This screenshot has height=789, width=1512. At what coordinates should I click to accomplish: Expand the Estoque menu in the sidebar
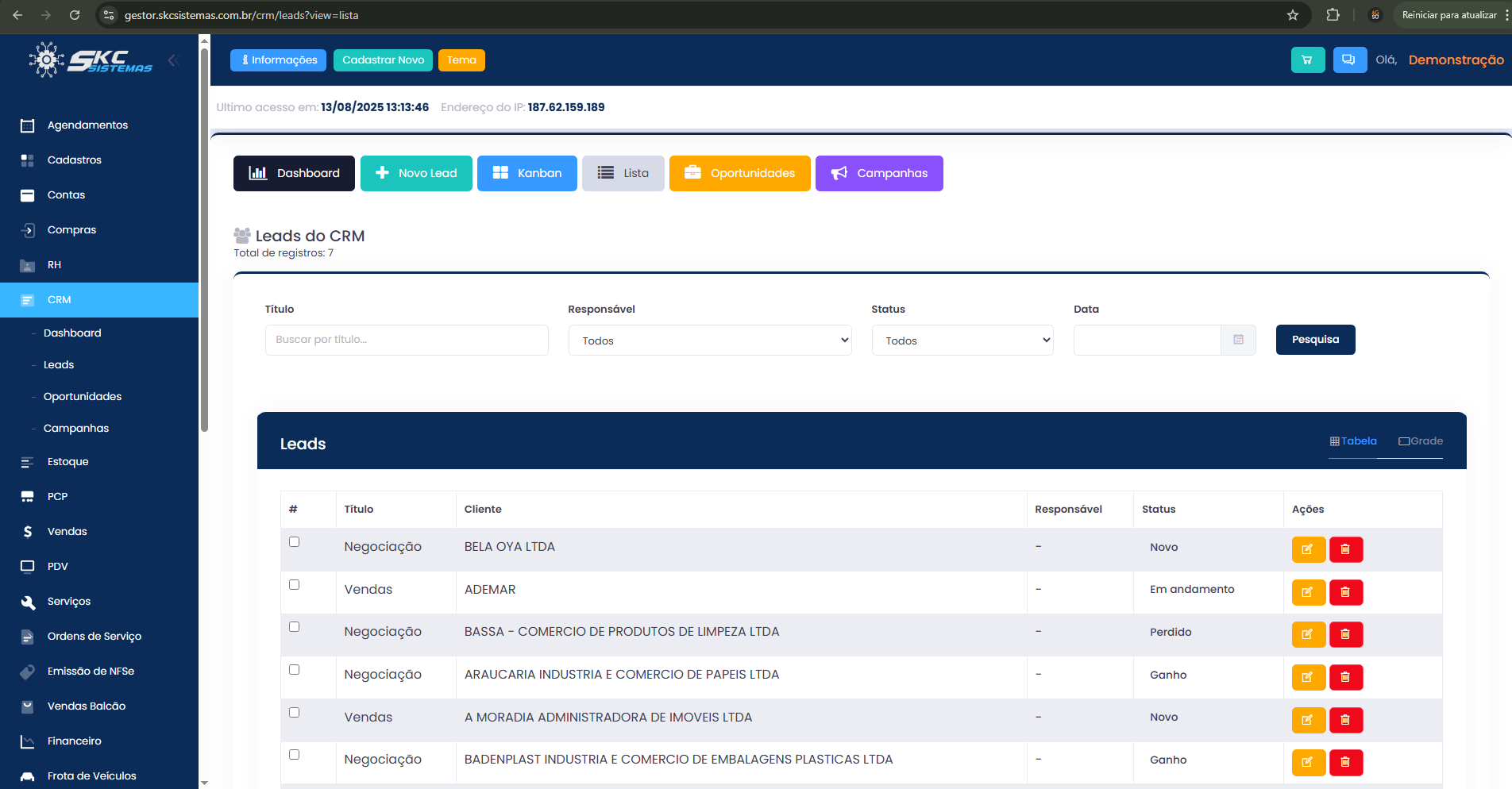[68, 462]
